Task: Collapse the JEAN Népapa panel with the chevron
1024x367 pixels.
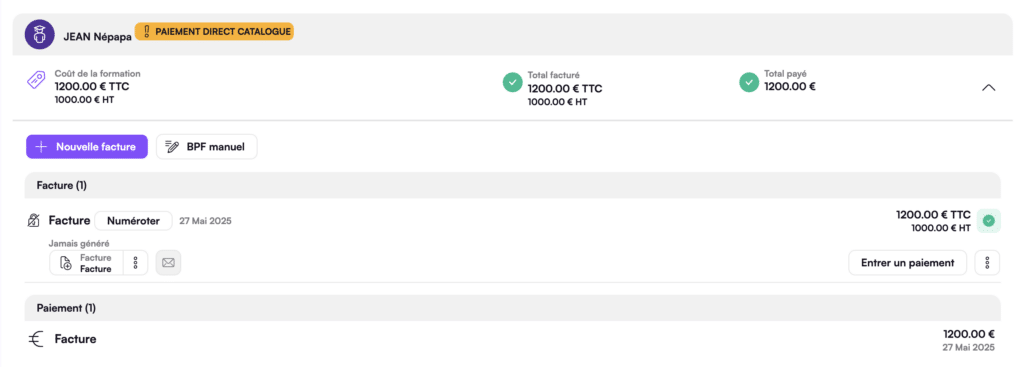Action: tap(989, 88)
